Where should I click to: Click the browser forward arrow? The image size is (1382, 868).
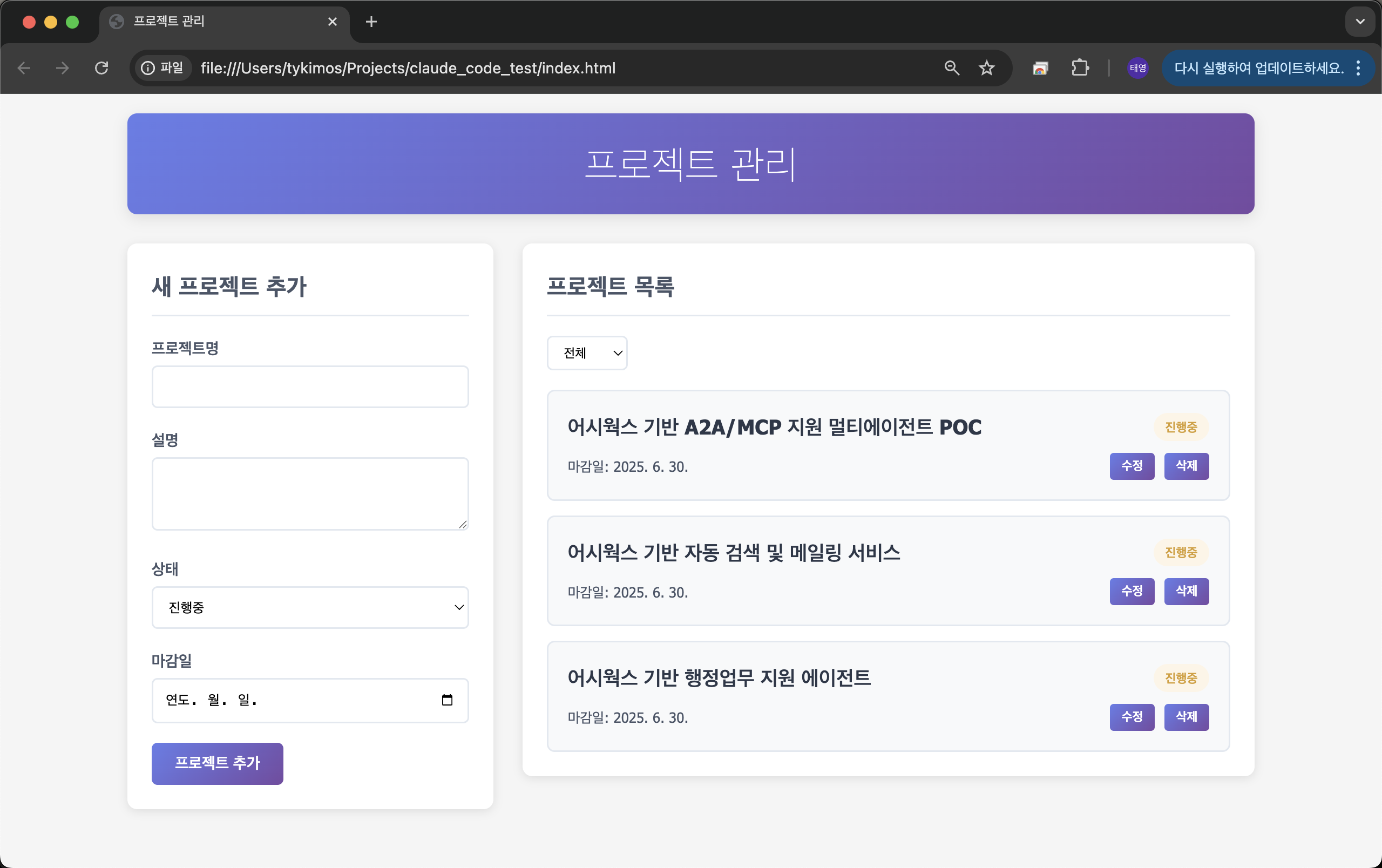coord(63,68)
